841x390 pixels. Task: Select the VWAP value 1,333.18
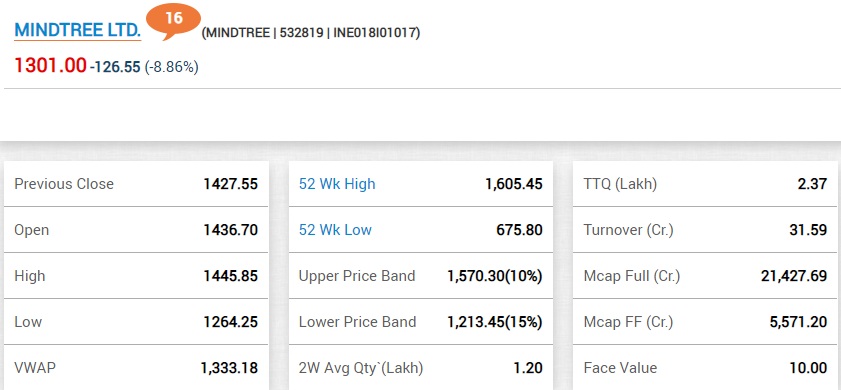pyautogui.click(x=229, y=368)
